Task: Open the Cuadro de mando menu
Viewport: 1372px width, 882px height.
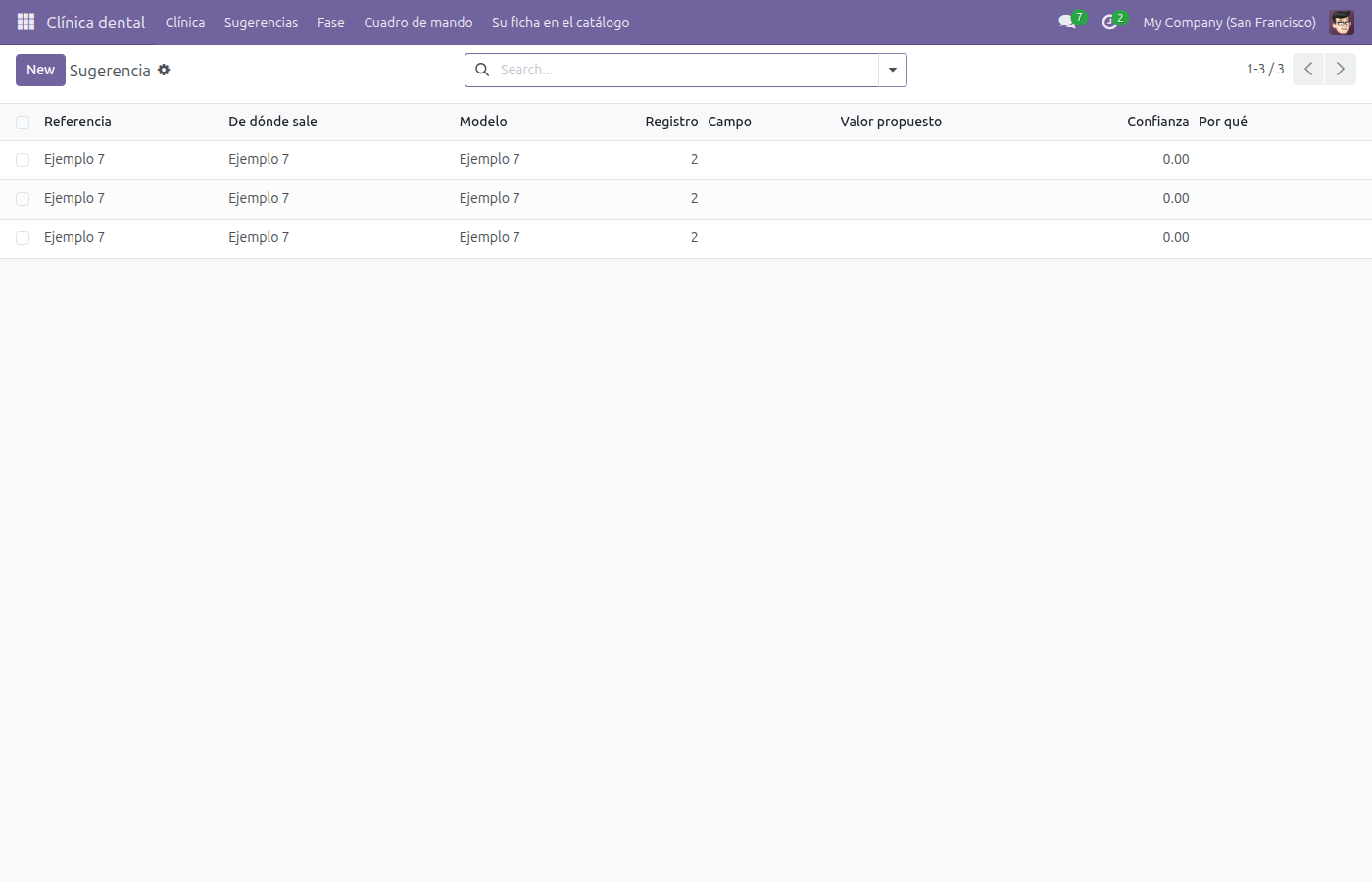Action: pos(418,22)
